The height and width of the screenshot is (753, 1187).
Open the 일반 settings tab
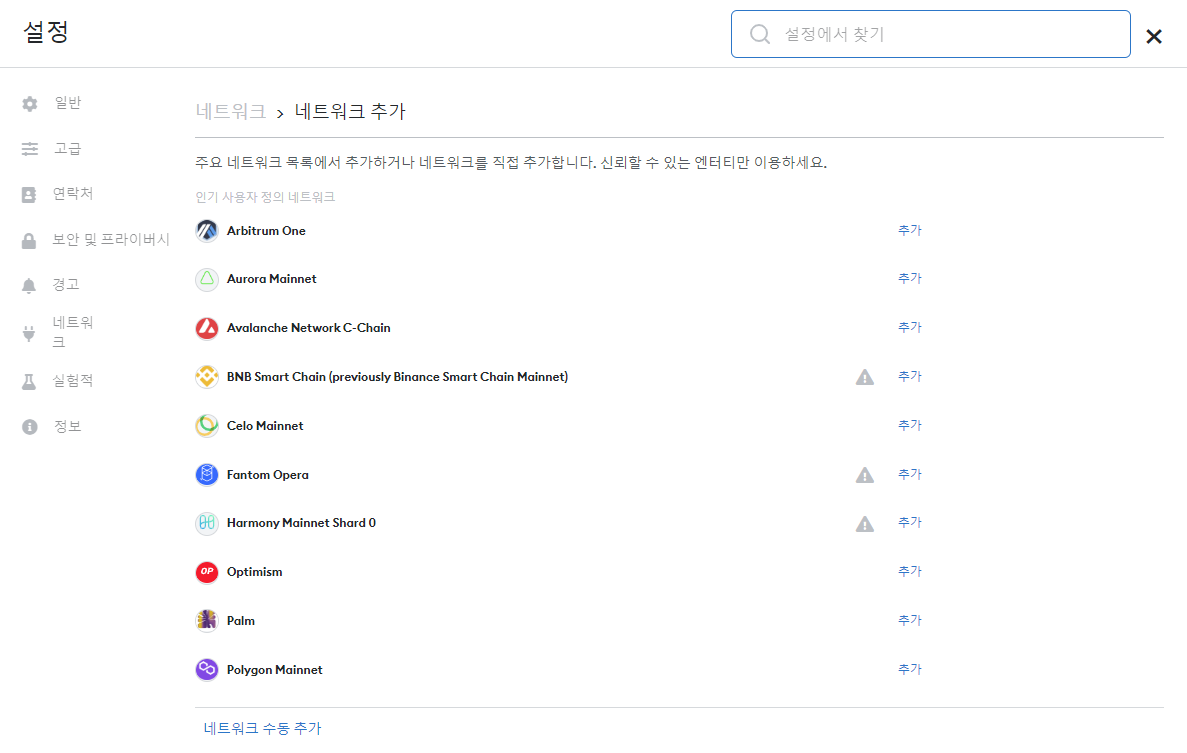tap(68, 103)
